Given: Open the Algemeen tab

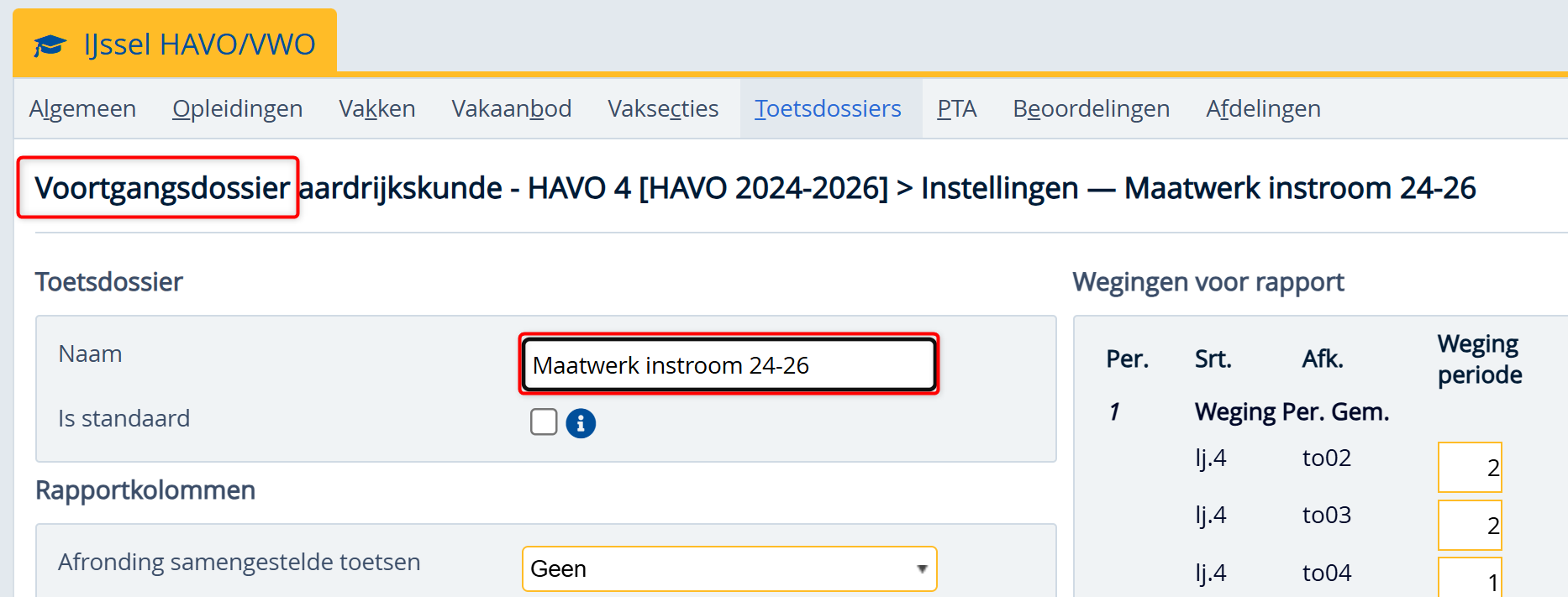Looking at the screenshot, I should (x=82, y=109).
